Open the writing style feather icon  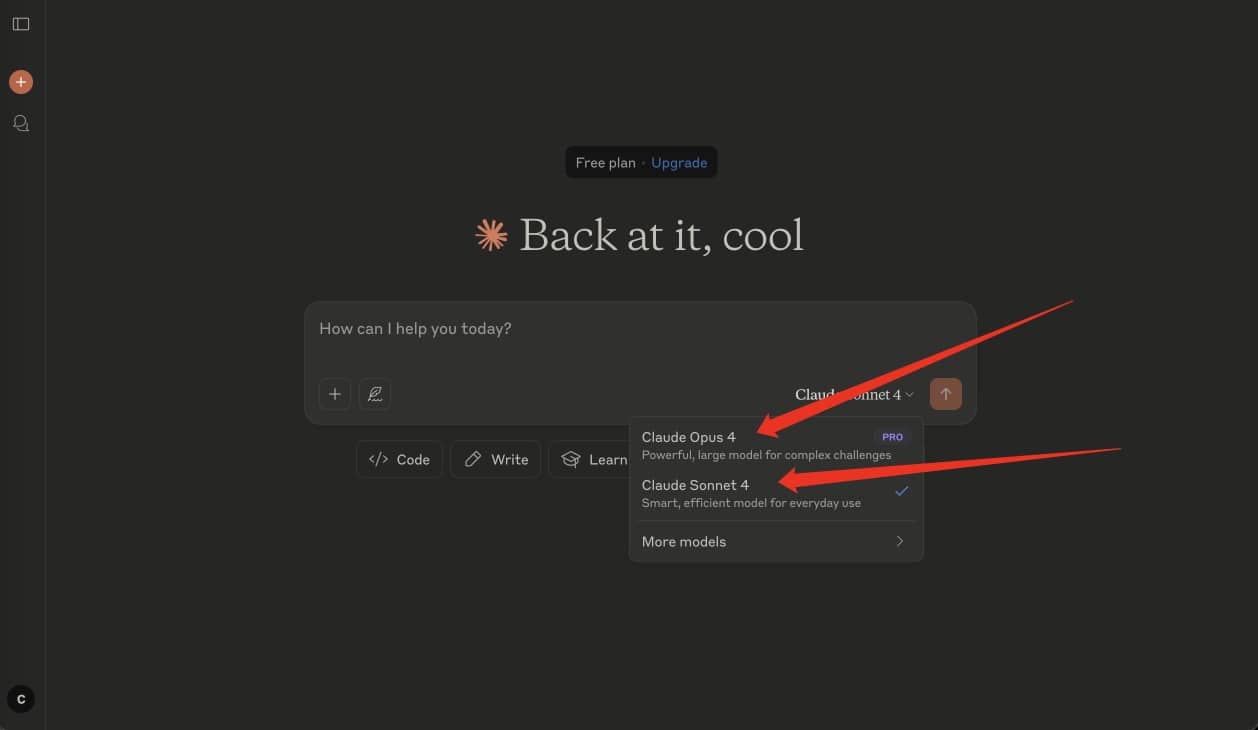click(375, 394)
